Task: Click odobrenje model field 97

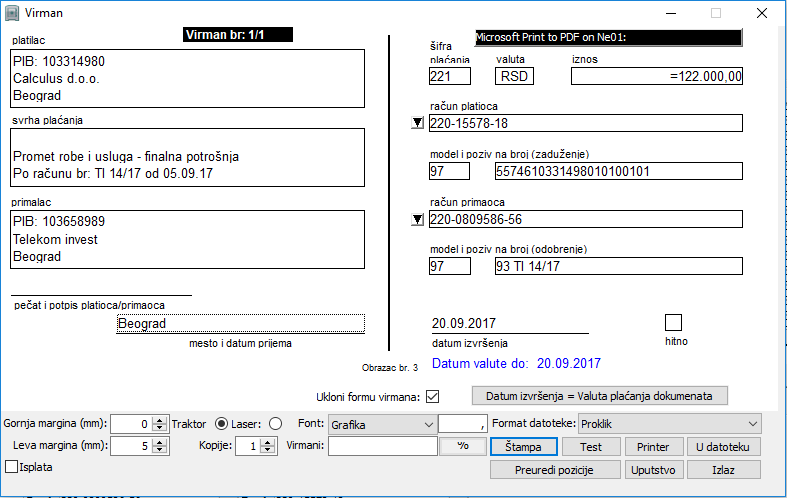Action: [x=450, y=266]
